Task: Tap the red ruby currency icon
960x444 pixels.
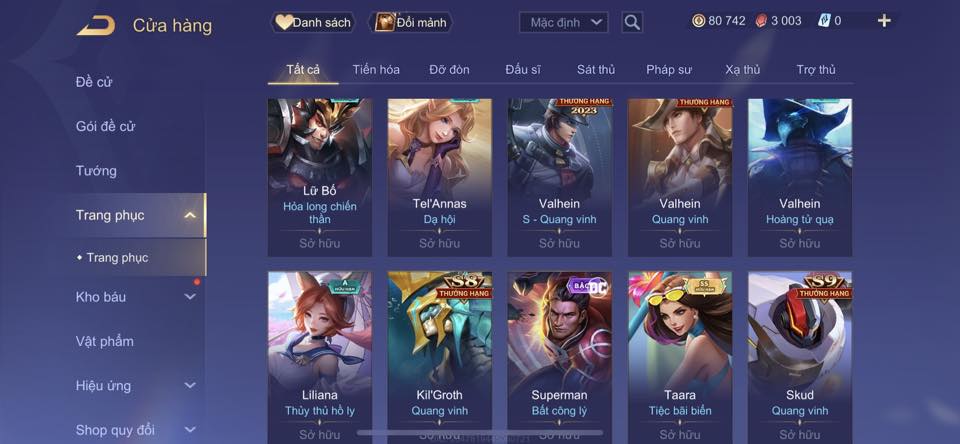Action: coord(761,21)
